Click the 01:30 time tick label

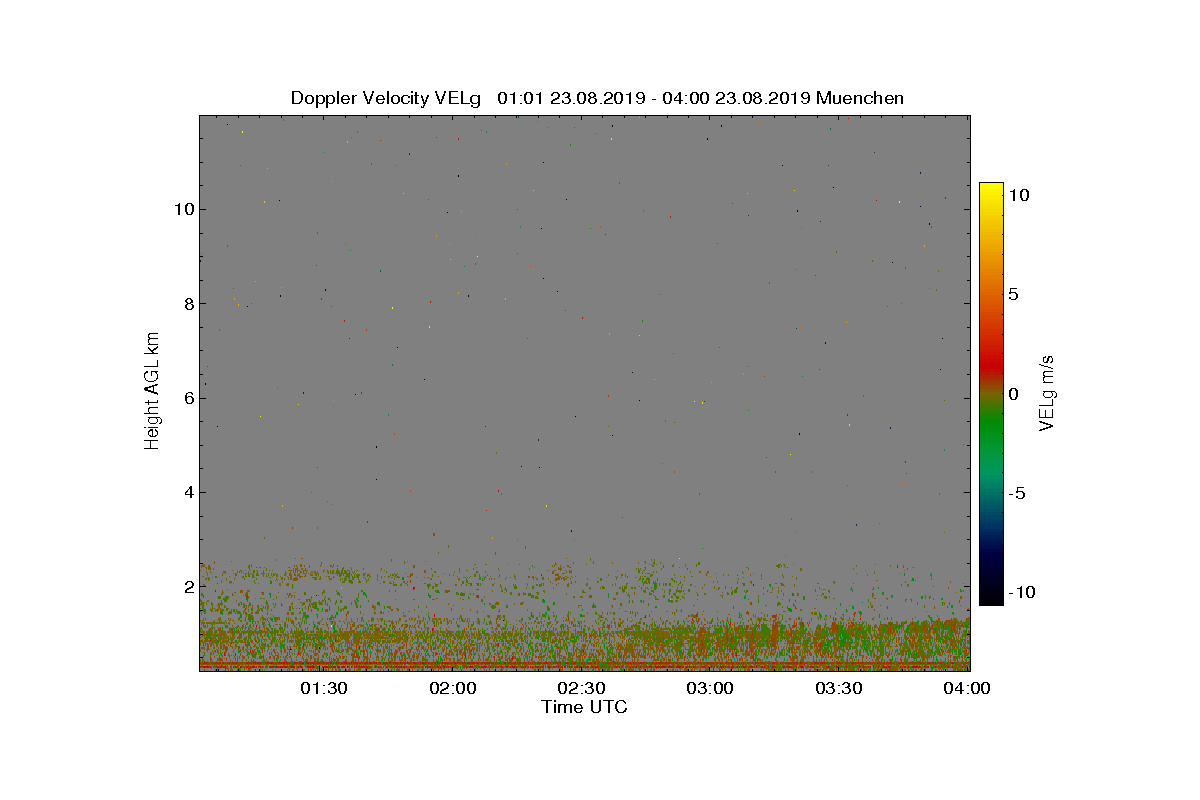[324, 689]
